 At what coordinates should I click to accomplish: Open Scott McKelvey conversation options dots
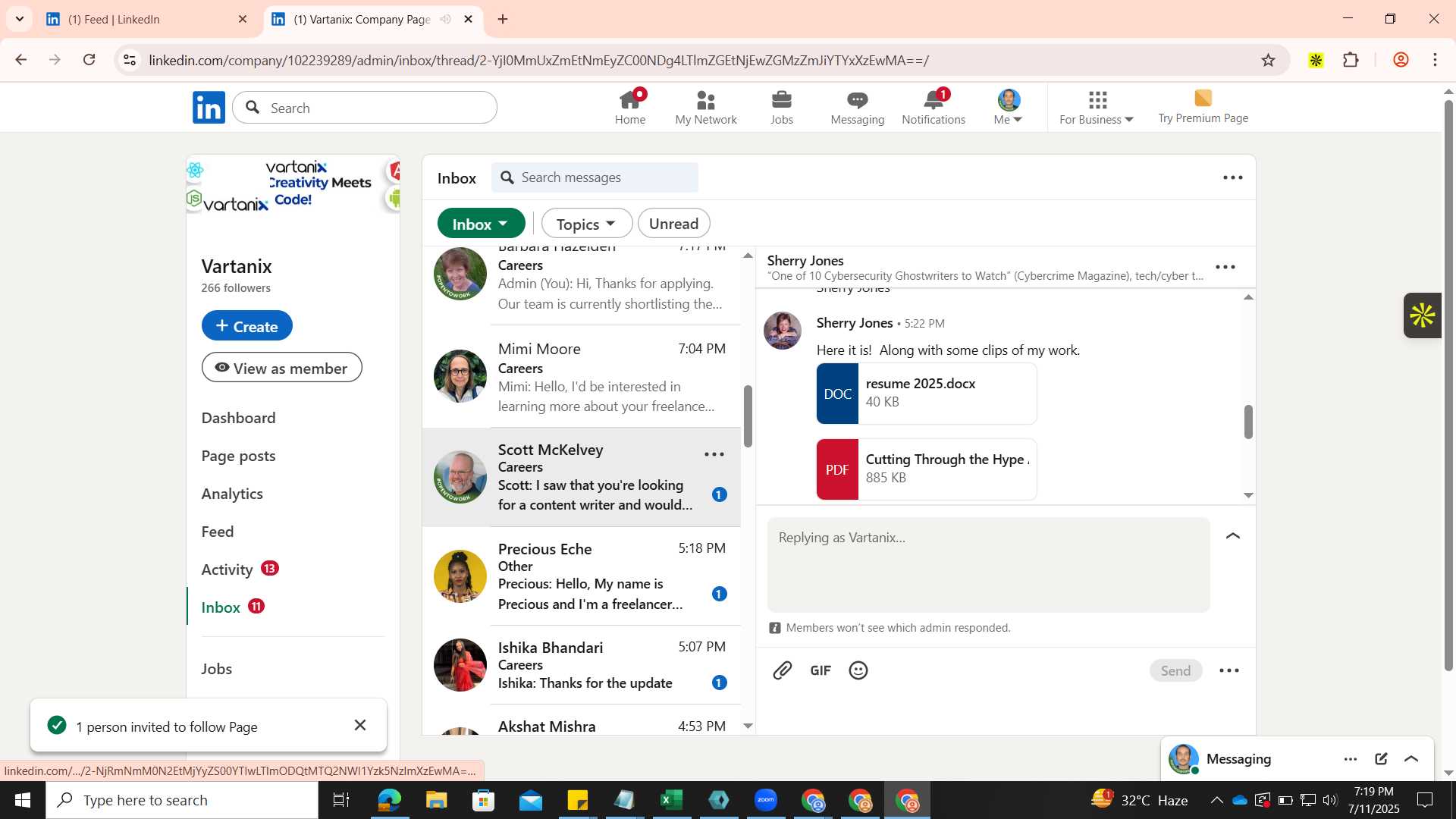point(714,454)
